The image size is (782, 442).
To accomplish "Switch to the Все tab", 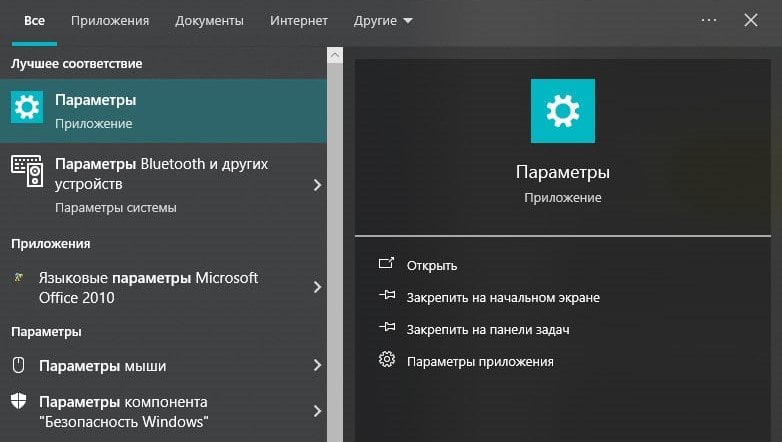I will (x=34, y=21).
